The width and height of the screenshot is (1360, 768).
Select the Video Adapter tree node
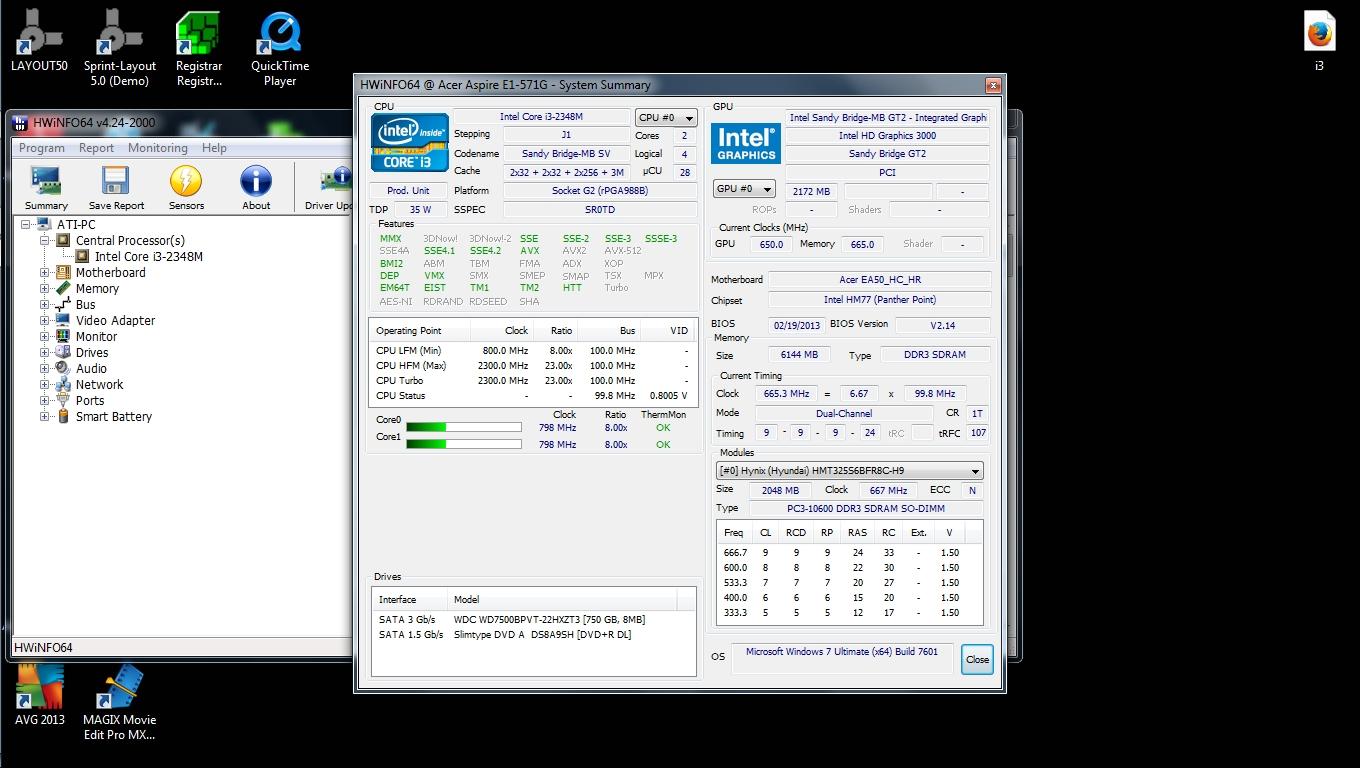(x=115, y=320)
